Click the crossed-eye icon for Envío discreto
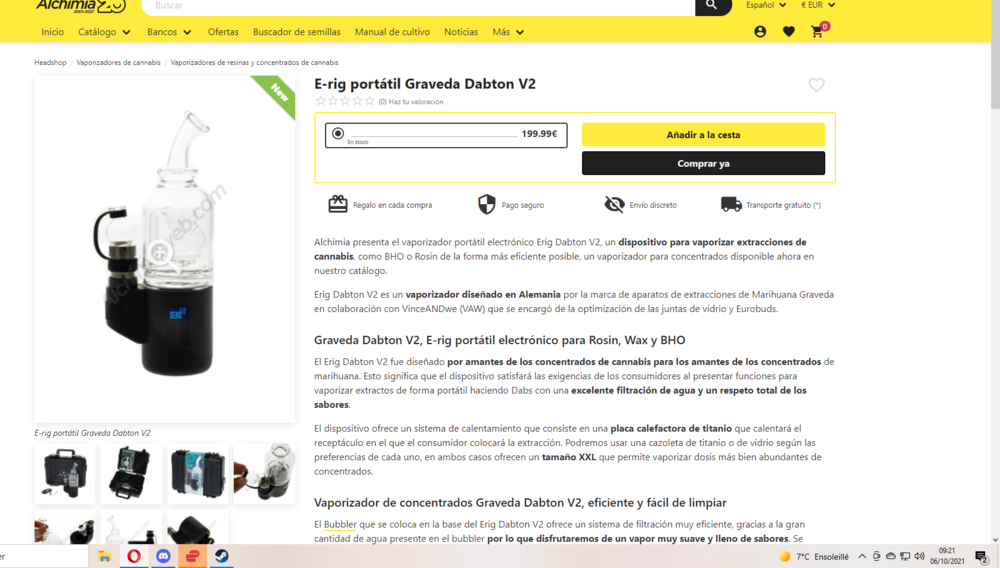This screenshot has height=568, width=1000. point(614,205)
